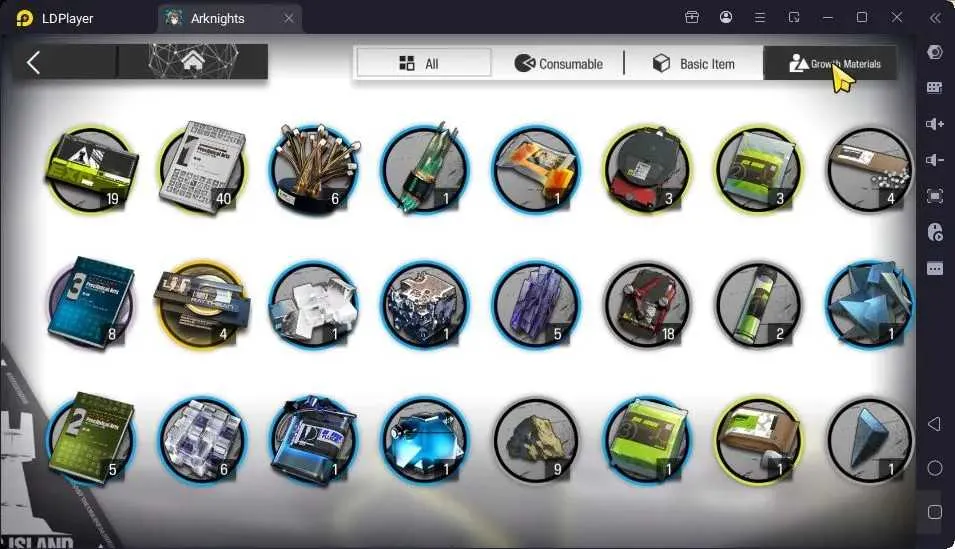Select the brown and green wrapped item
The width and height of the screenshot is (955, 549).
[758, 439]
